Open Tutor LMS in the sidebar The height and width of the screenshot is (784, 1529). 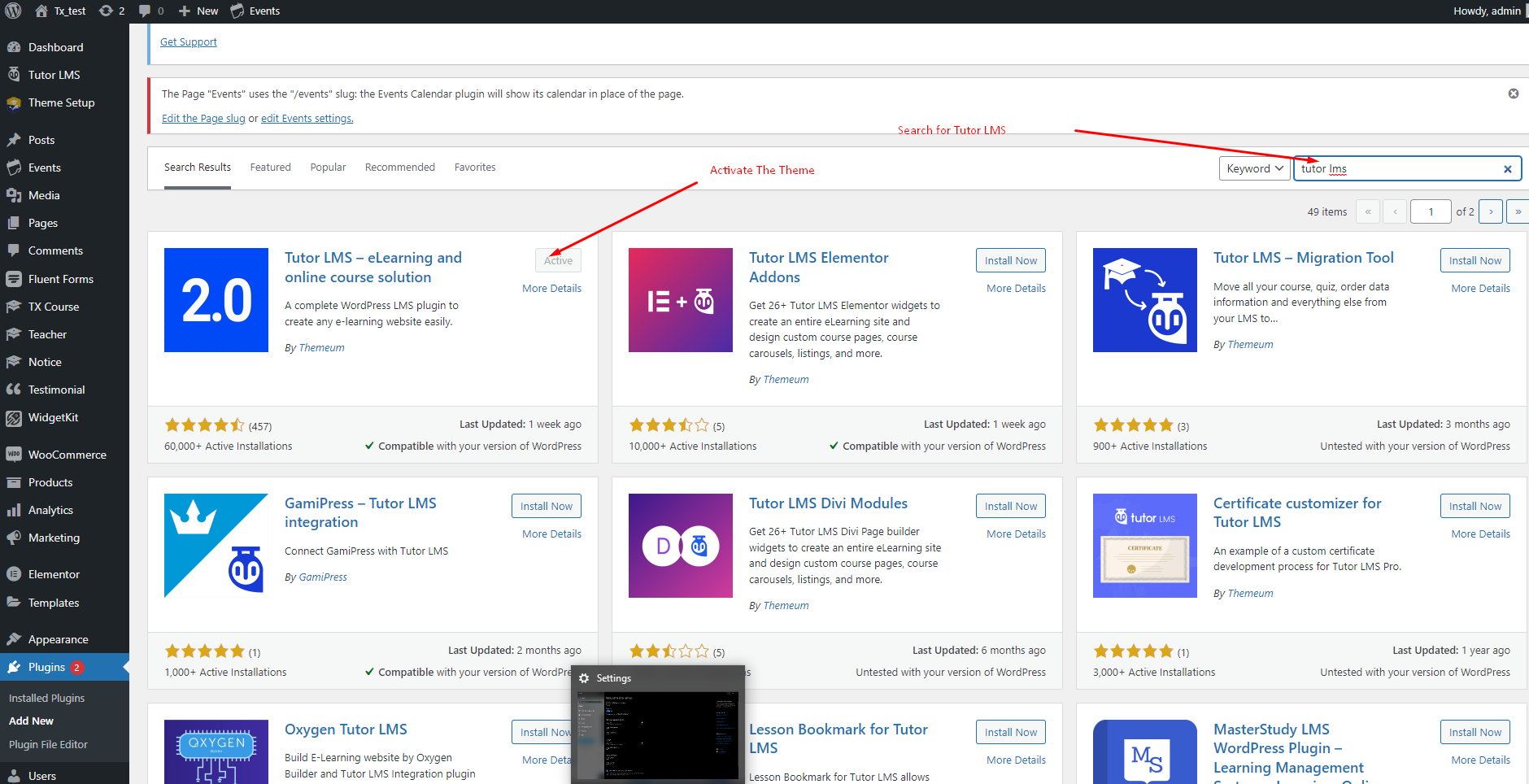click(x=54, y=75)
